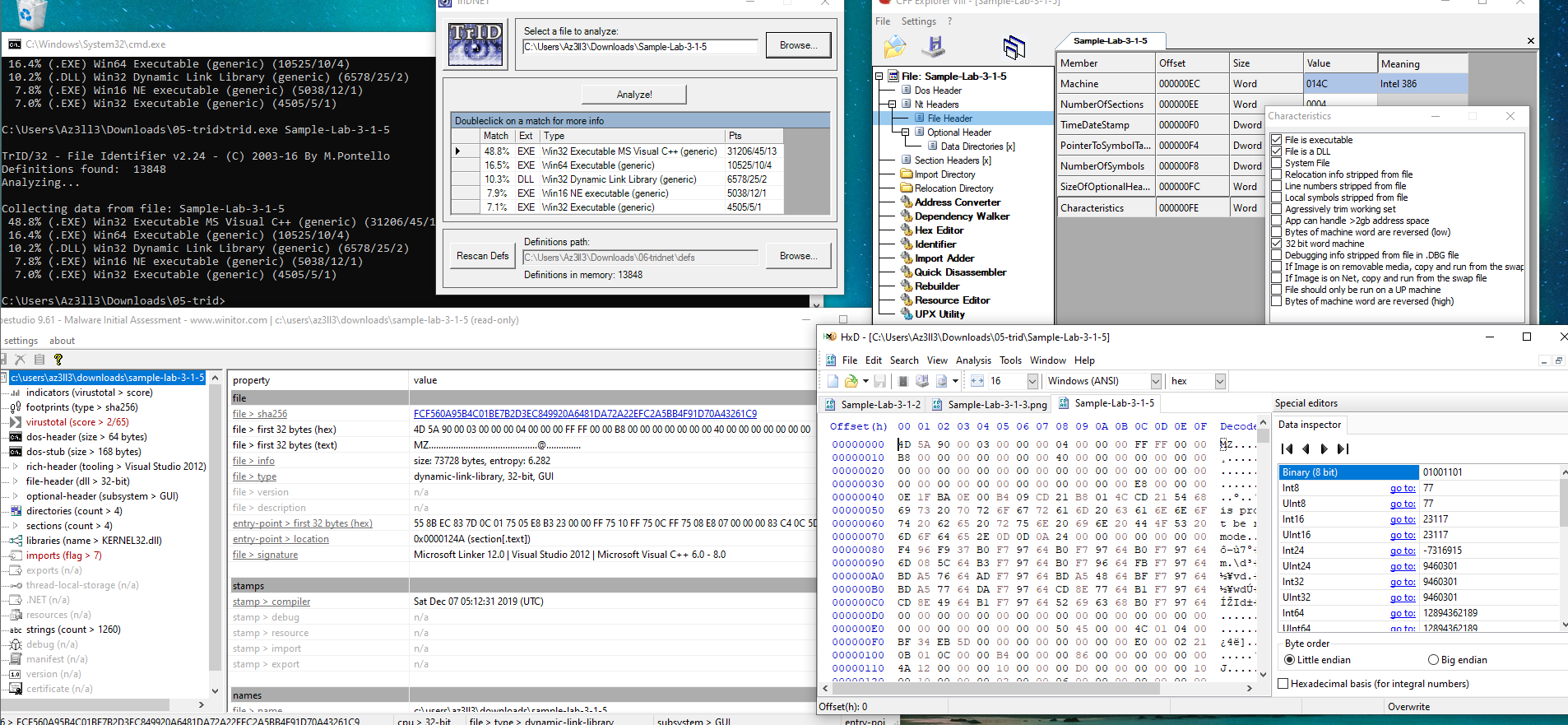Image resolution: width=1568 pixels, height=725 pixels.
Task: Click the open file icon in CFF Explorer
Action: [x=894, y=47]
